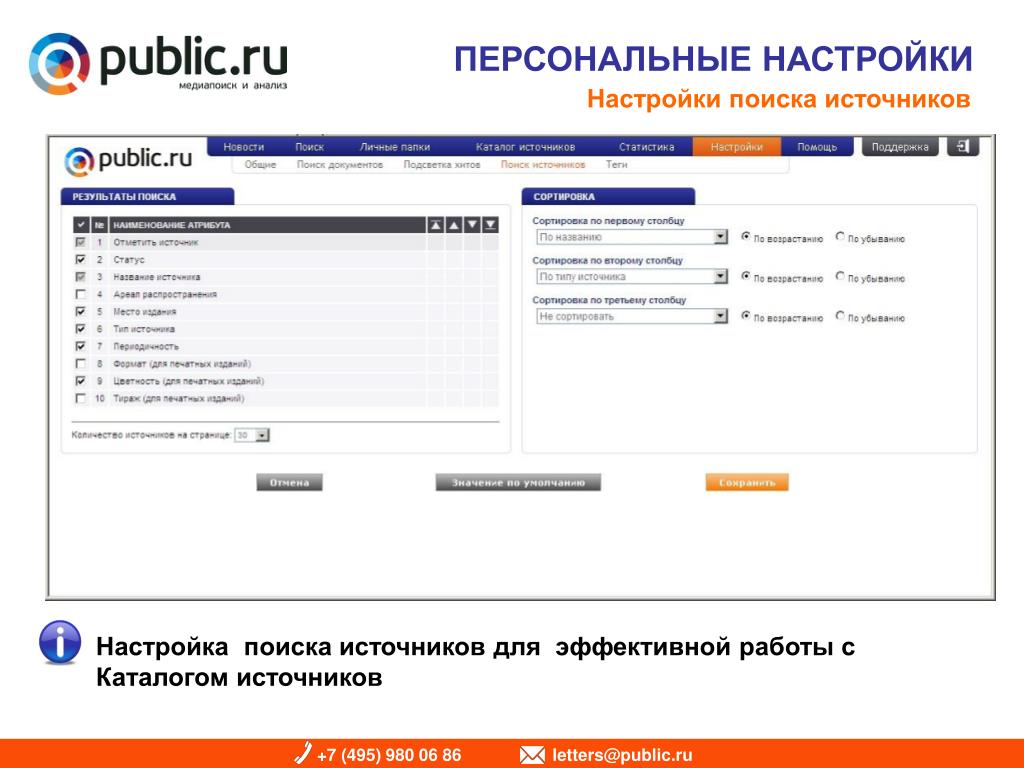Image resolution: width=1024 pixels, height=768 pixels.
Task: Click the move-up arrow icon in attribute header
Action: click(454, 225)
